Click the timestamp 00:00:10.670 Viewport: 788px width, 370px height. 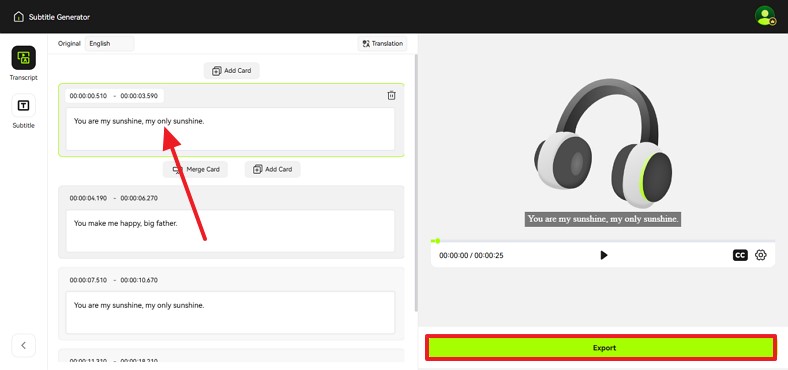(139, 280)
